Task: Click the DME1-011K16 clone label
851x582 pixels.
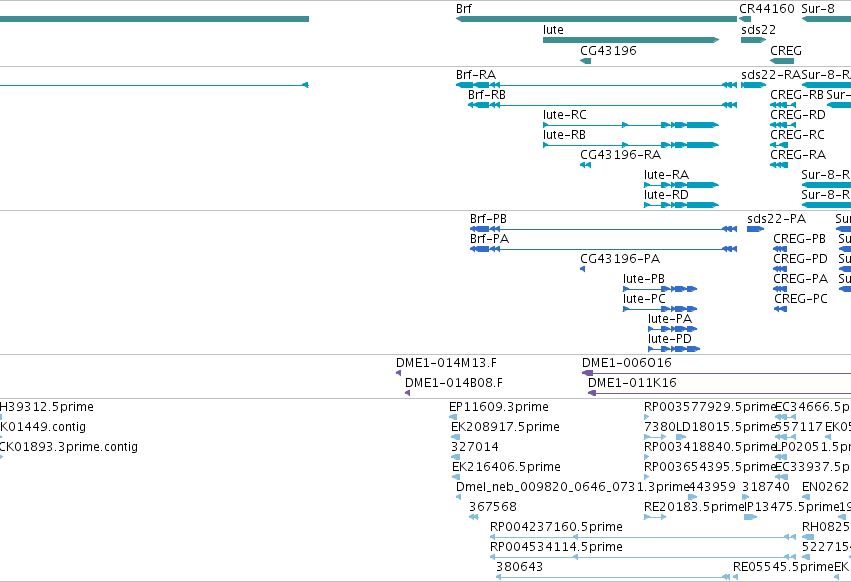Action: tap(632, 383)
